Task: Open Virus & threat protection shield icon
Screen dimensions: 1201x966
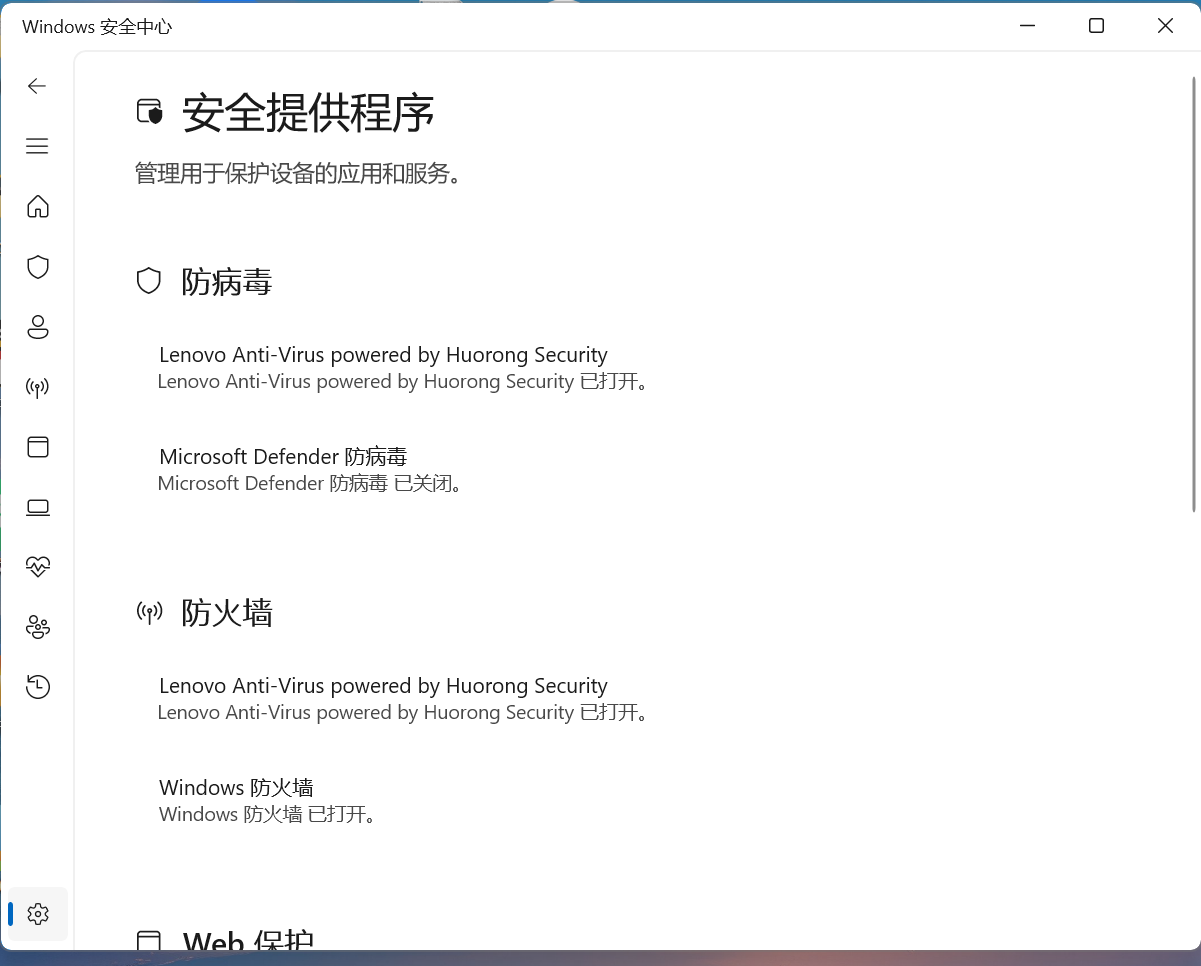Action: pyautogui.click(x=38, y=267)
